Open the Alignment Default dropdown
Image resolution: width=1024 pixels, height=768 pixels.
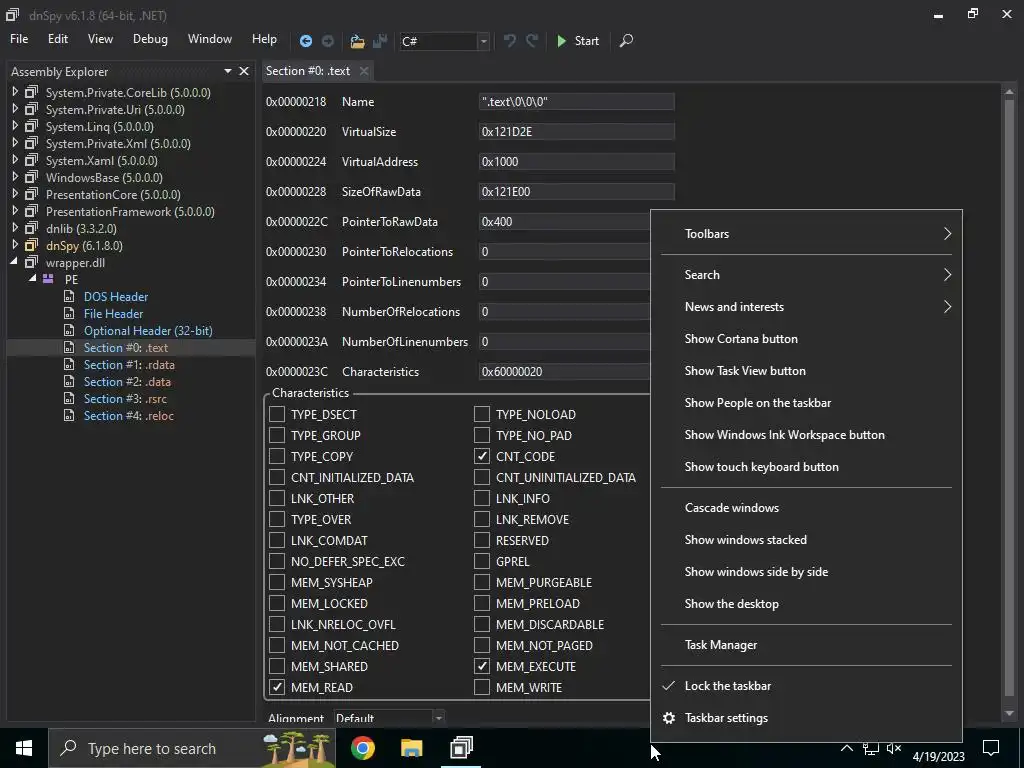(x=389, y=717)
